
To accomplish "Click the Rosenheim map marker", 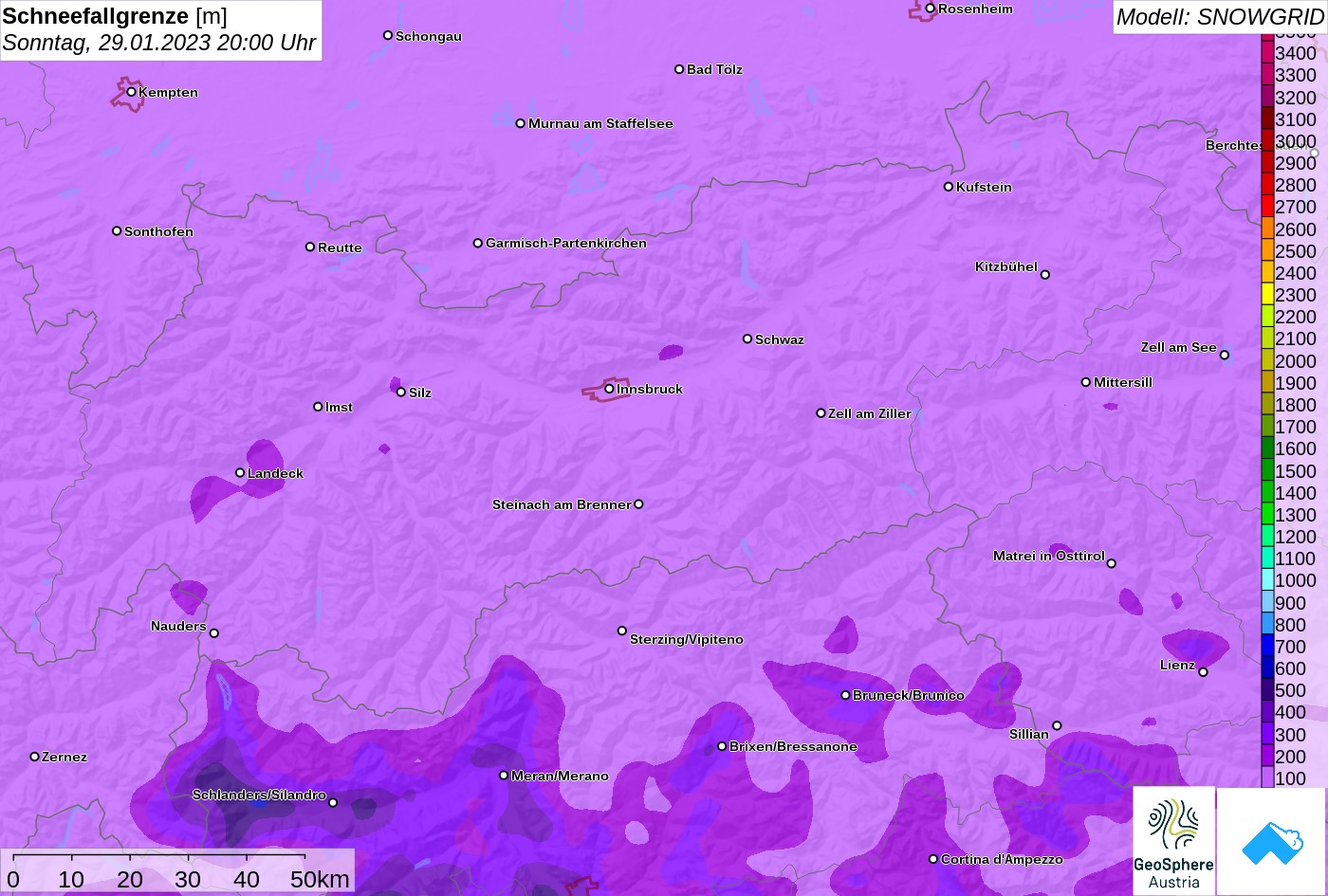I will (931, 9).
